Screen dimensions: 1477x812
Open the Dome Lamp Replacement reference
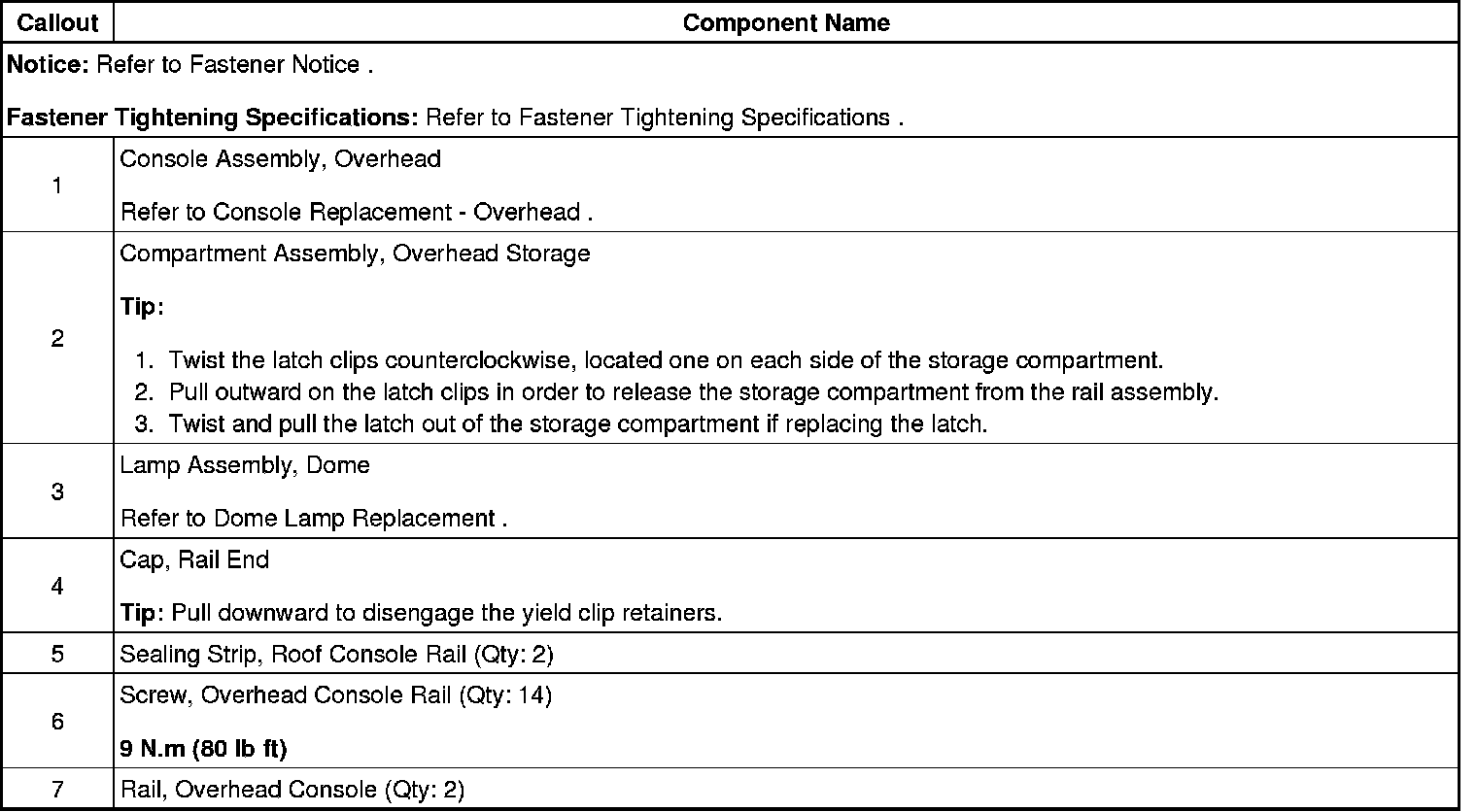389,518
